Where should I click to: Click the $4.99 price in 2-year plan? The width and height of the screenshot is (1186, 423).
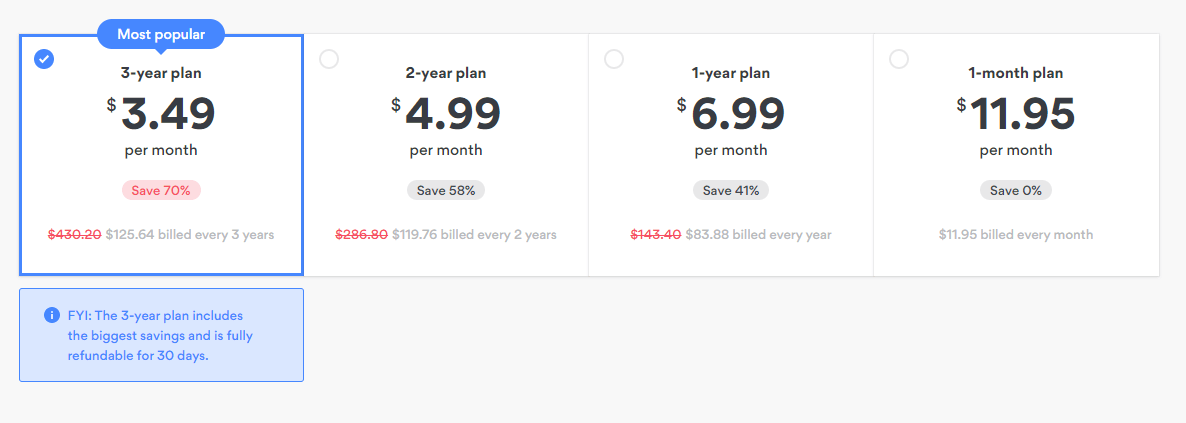446,114
